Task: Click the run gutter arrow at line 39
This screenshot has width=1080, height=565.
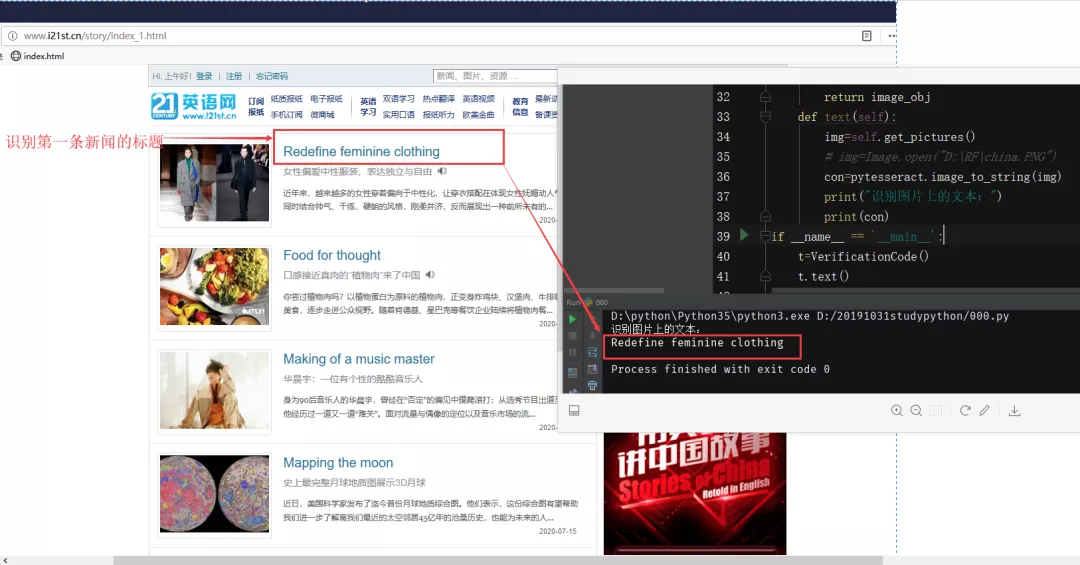Action: tap(743, 236)
